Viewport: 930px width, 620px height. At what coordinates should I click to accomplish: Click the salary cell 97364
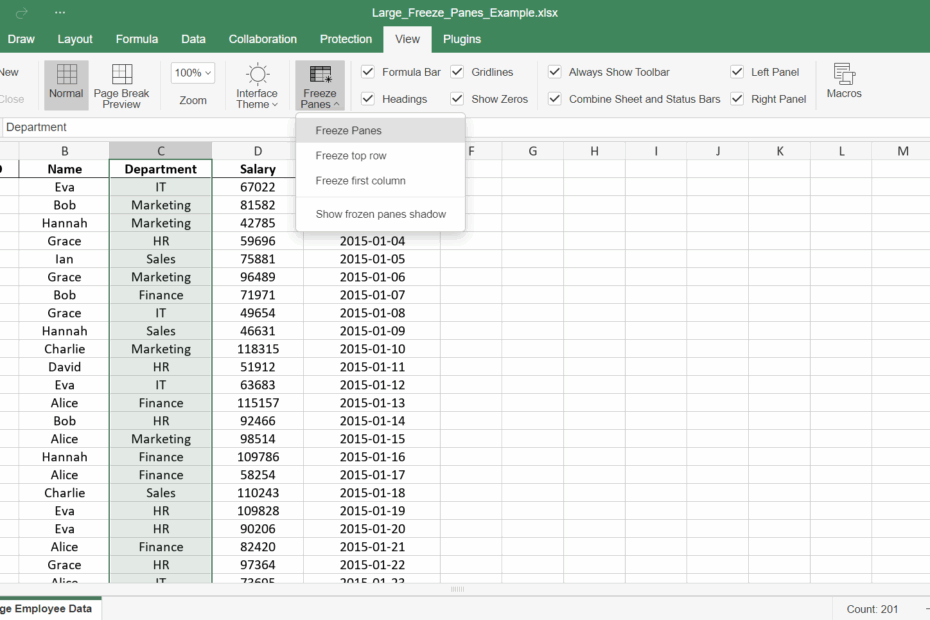(257, 565)
